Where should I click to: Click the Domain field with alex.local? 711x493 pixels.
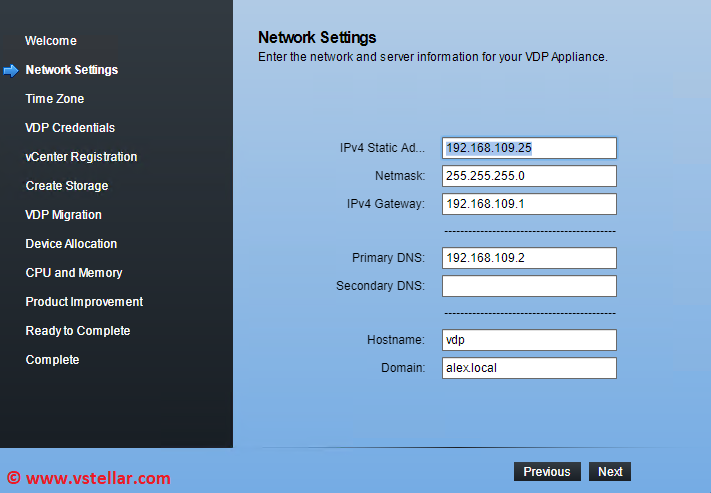click(x=529, y=368)
